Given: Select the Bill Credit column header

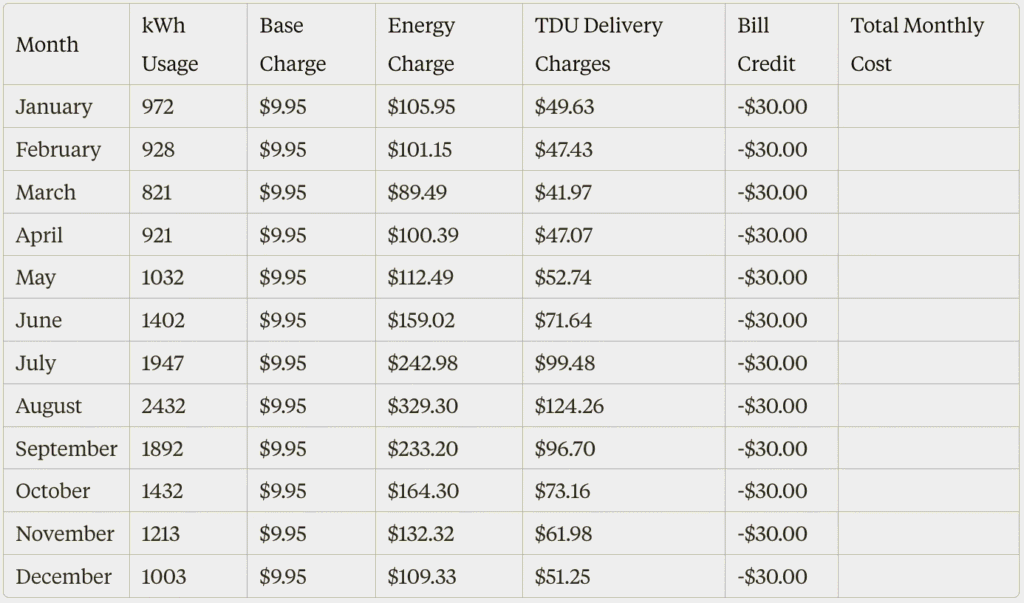Looking at the screenshot, I should (x=766, y=45).
